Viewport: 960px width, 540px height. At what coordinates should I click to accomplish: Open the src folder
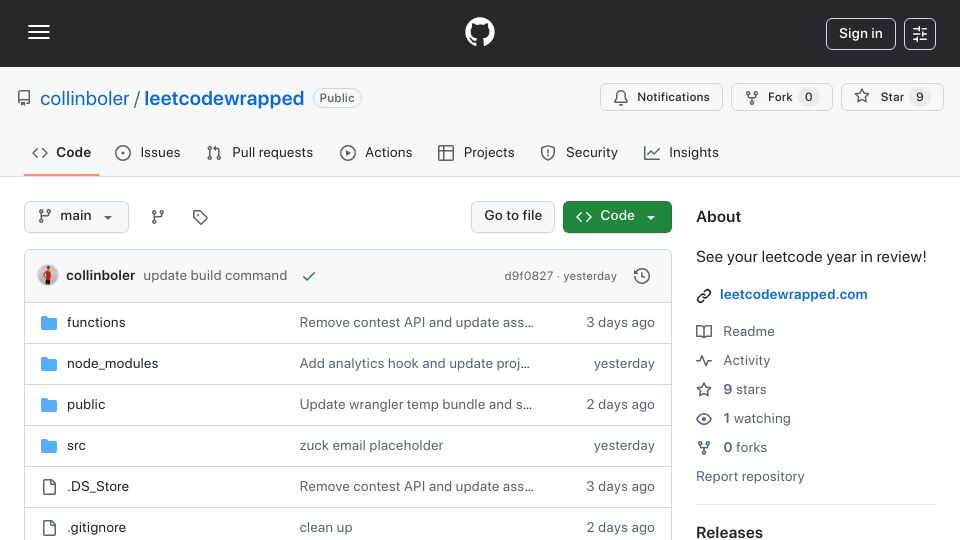pyautogui.click(x=77, y=446)
